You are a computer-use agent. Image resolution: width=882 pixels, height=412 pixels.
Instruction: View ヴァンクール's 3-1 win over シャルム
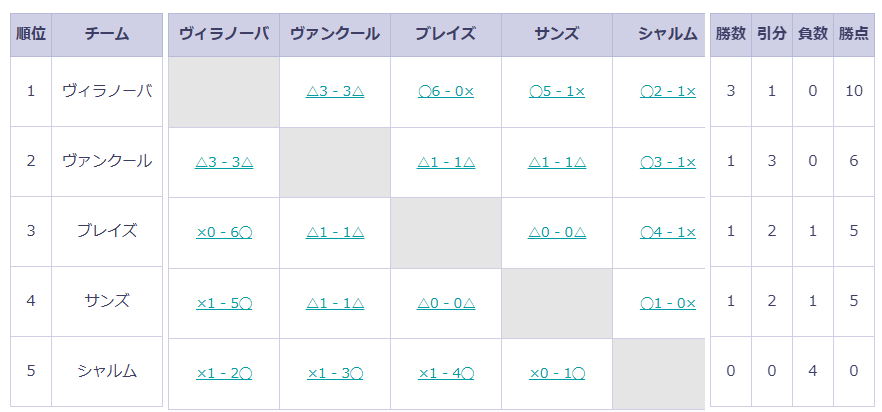tap(668, 161)
